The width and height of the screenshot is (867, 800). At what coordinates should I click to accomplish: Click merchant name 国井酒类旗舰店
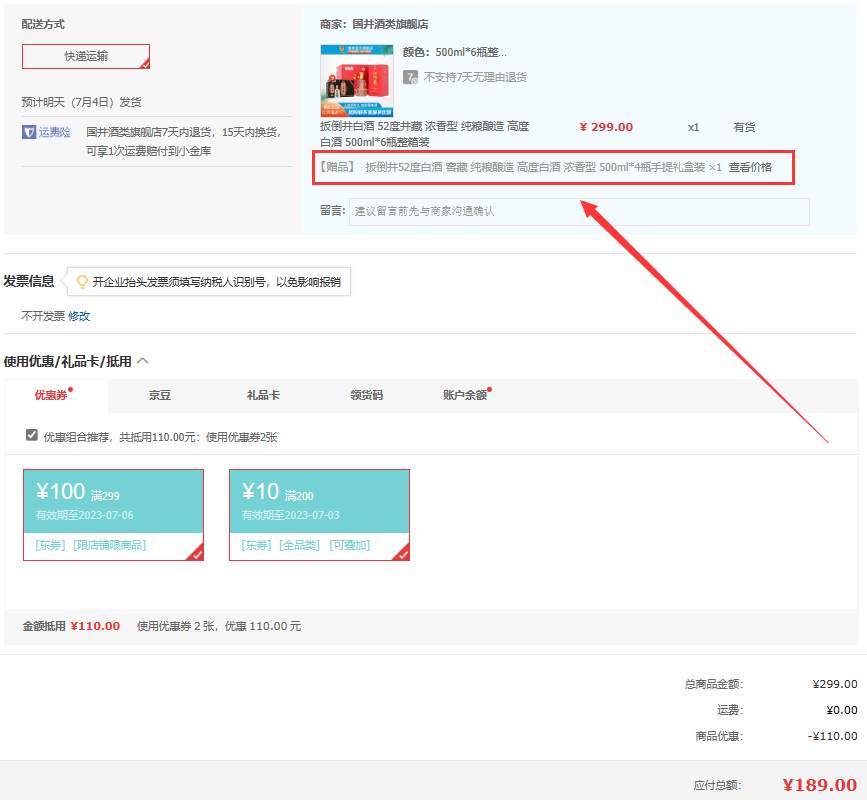point(390,24)
